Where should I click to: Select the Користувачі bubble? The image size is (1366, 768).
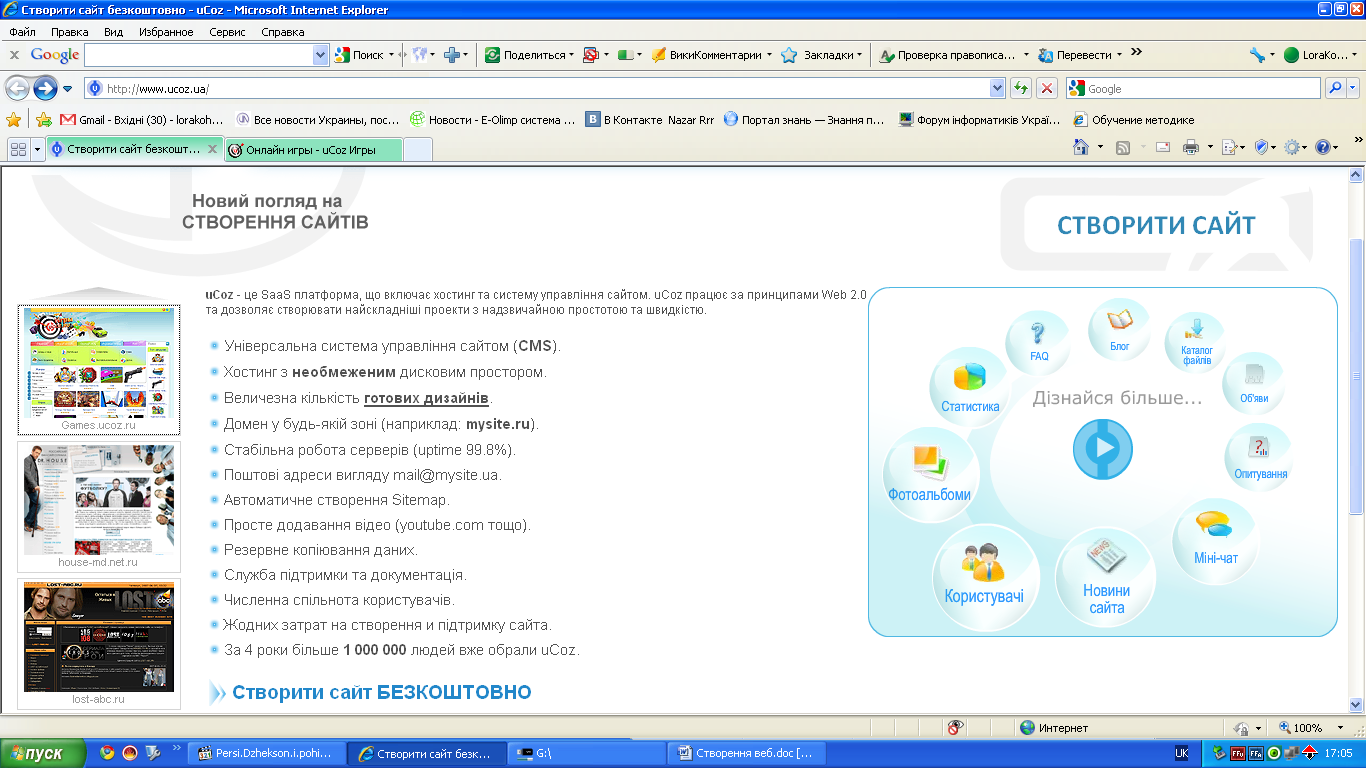point(984,577)
